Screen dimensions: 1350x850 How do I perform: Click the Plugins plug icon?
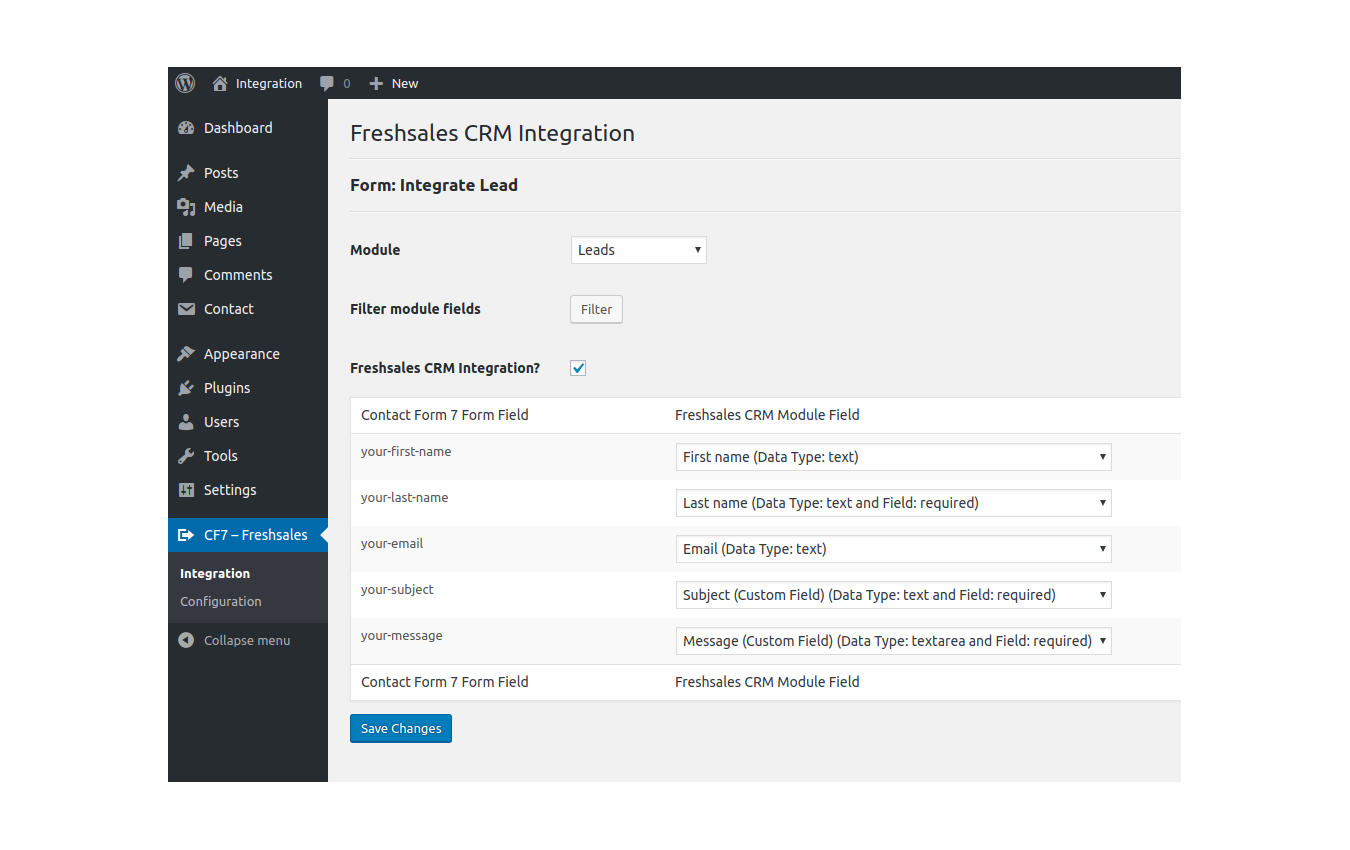(186, 388)
